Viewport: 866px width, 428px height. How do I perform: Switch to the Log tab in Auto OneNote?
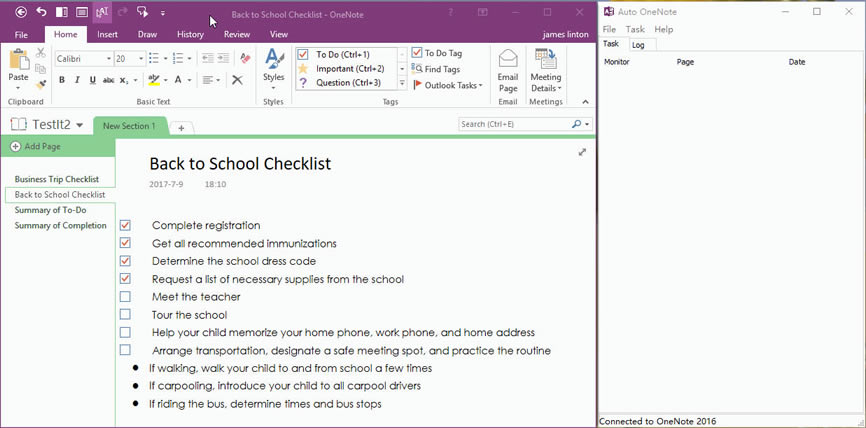click(637, 44)
